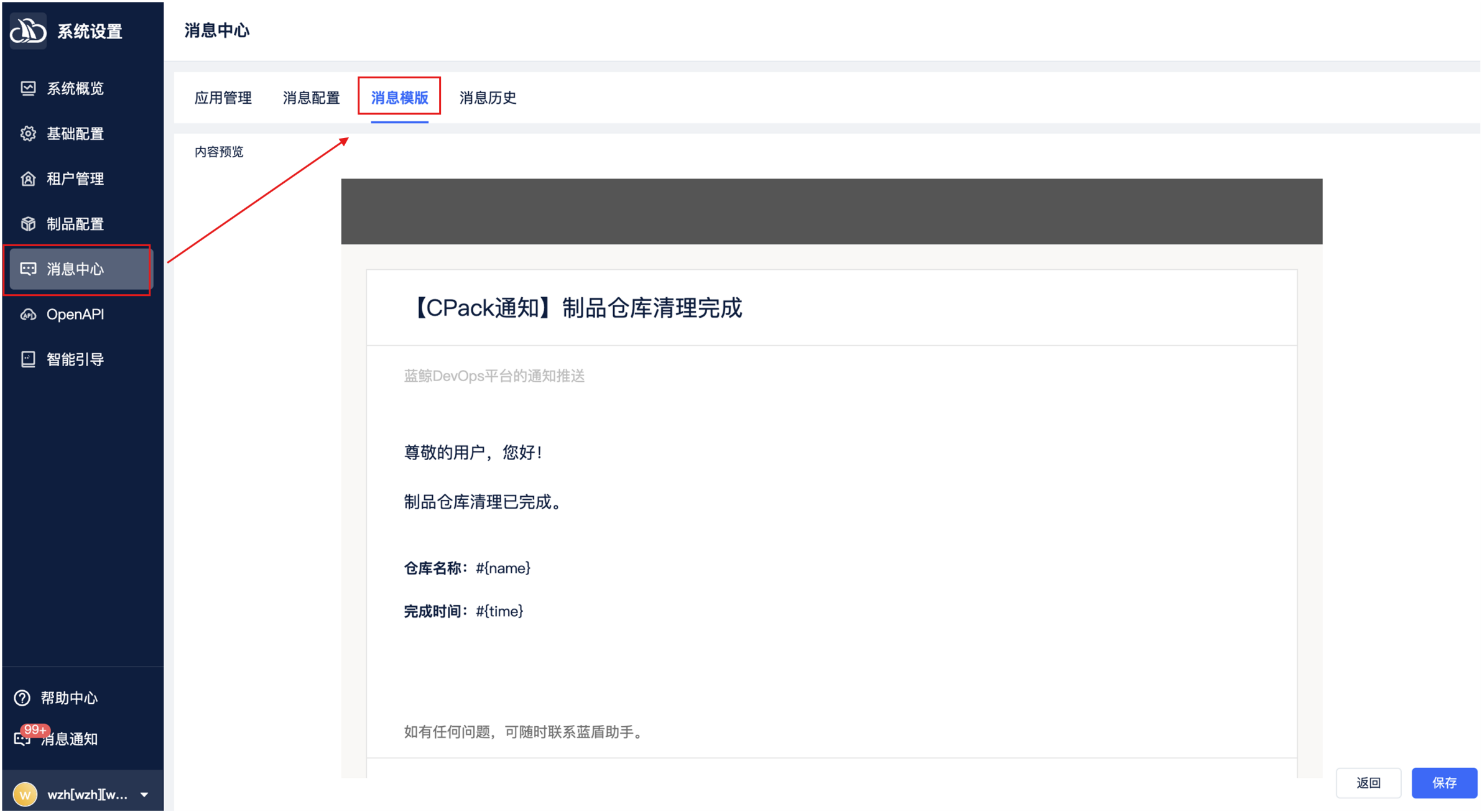Click the 制品配置 cube icon

coord(28,224)
